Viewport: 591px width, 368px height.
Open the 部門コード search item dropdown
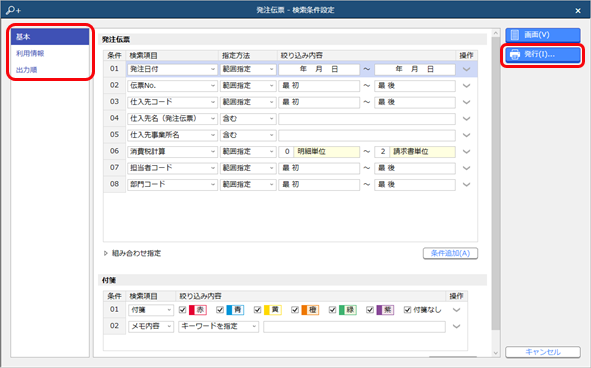tap(172, 185)
